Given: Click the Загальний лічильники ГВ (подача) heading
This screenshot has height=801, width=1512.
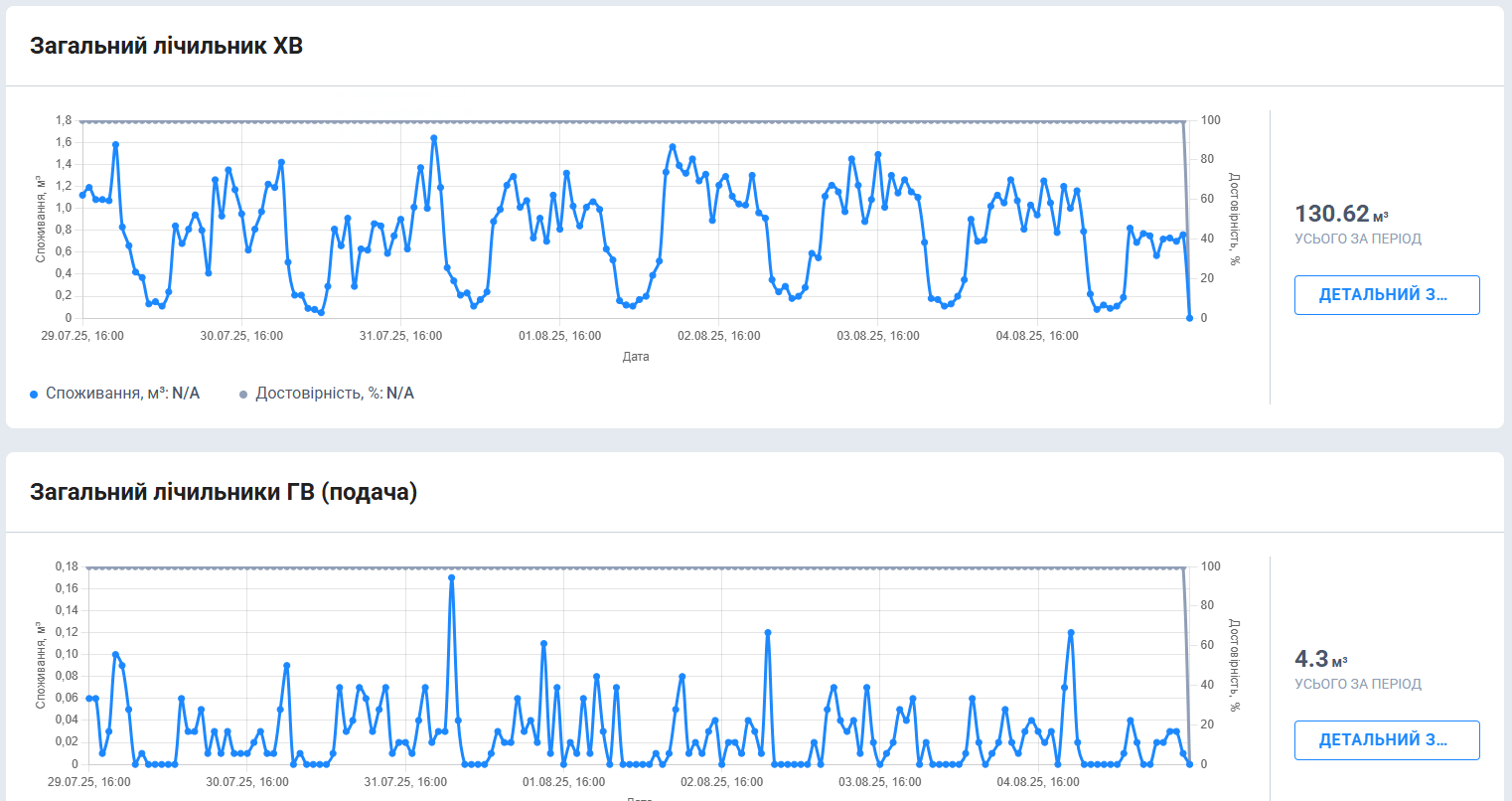Looking at the screenshot, I should (224, 492).
